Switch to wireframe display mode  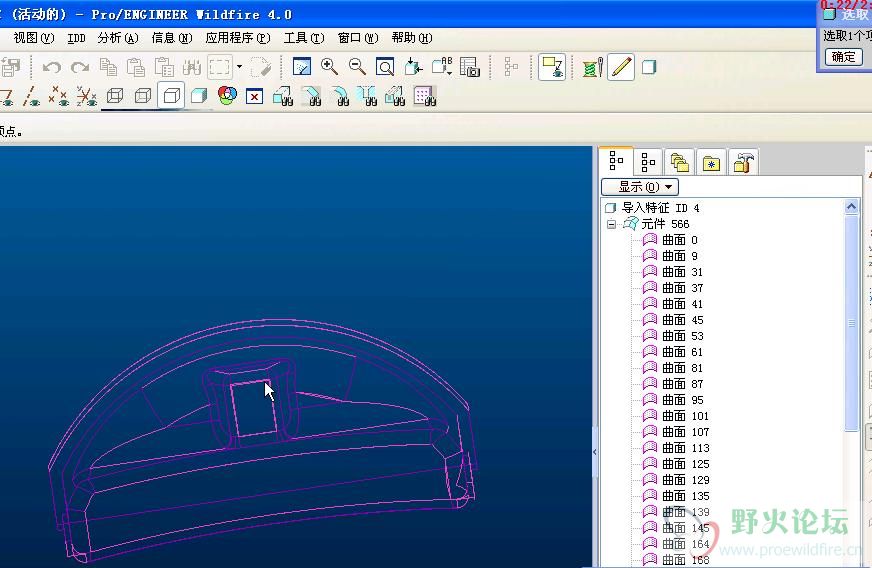pyautogui.click(x=115, y=96)
